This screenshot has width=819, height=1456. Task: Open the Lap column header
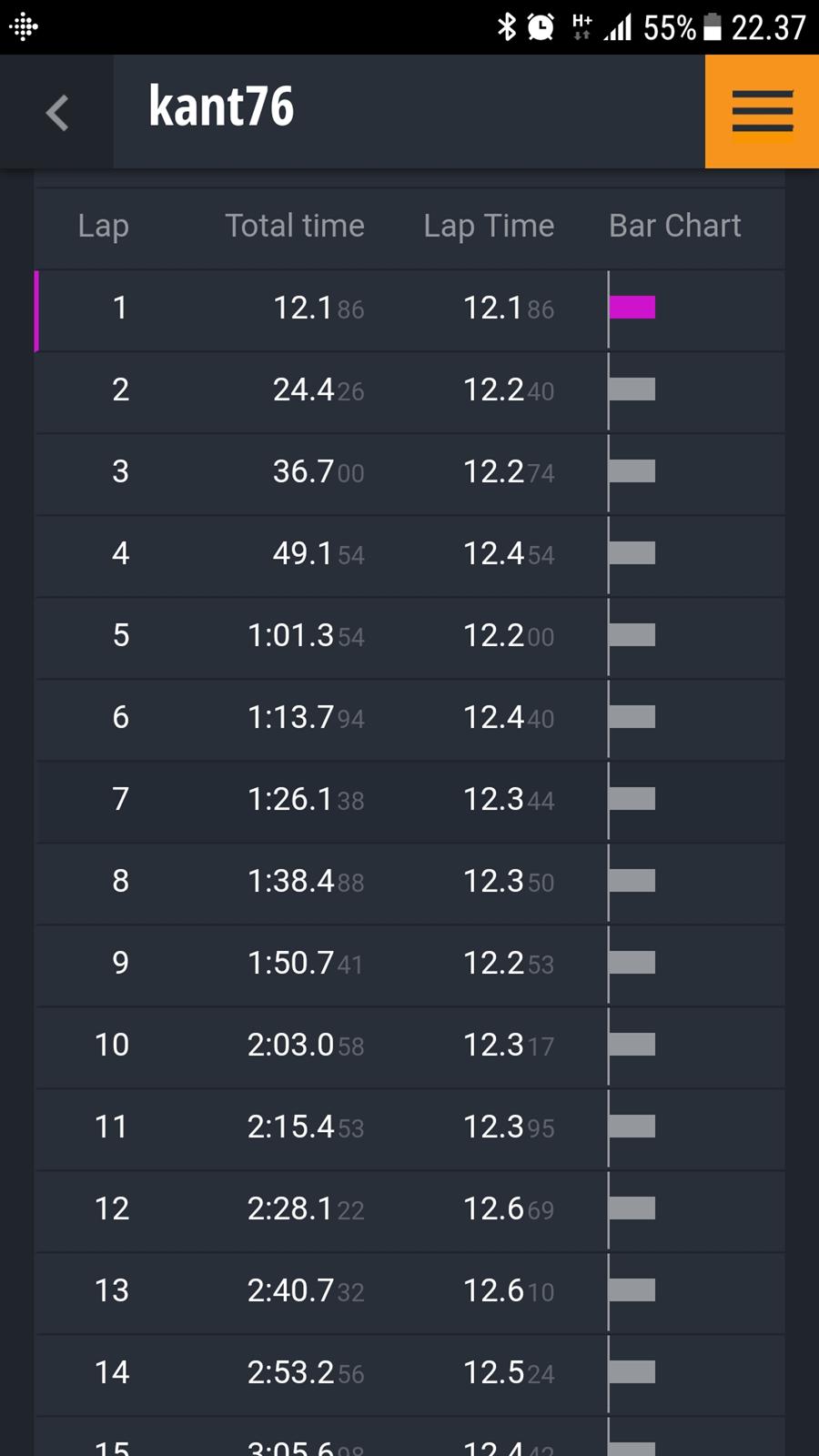tap(103, 226)
